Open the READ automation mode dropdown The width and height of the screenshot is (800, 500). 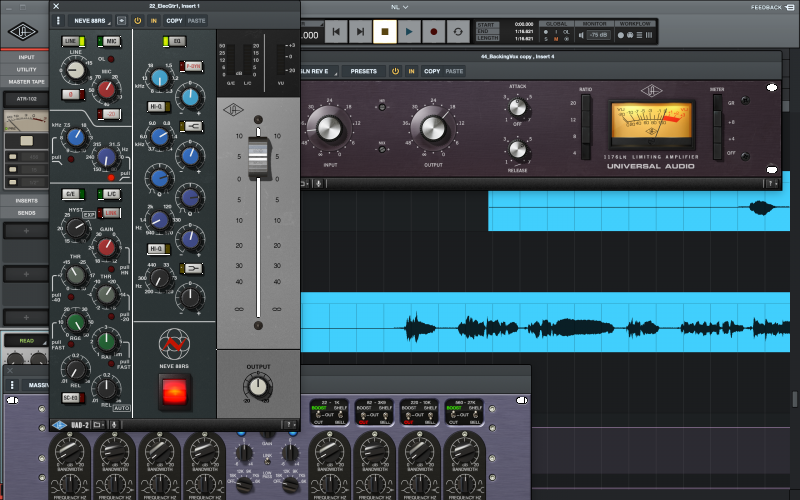(26, 340)
